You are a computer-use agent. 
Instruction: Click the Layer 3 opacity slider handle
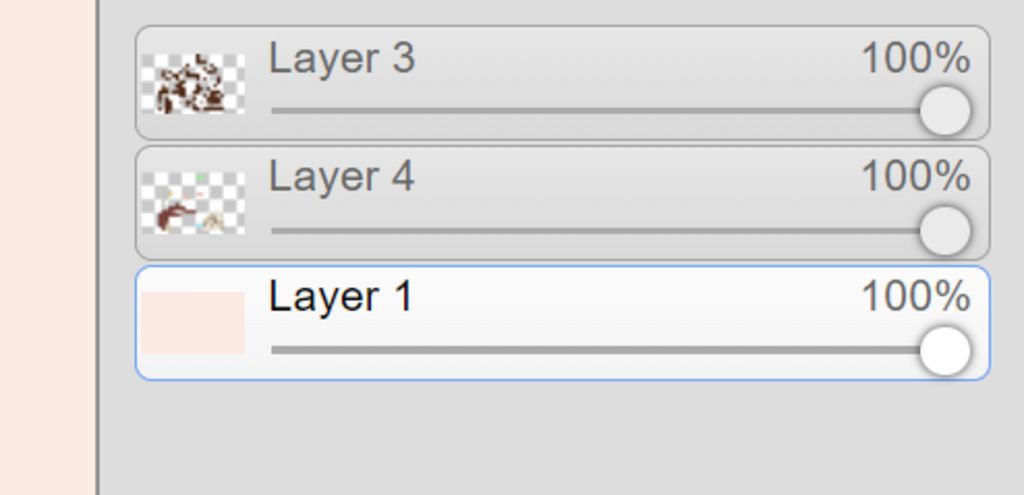[x=945, y=110]
